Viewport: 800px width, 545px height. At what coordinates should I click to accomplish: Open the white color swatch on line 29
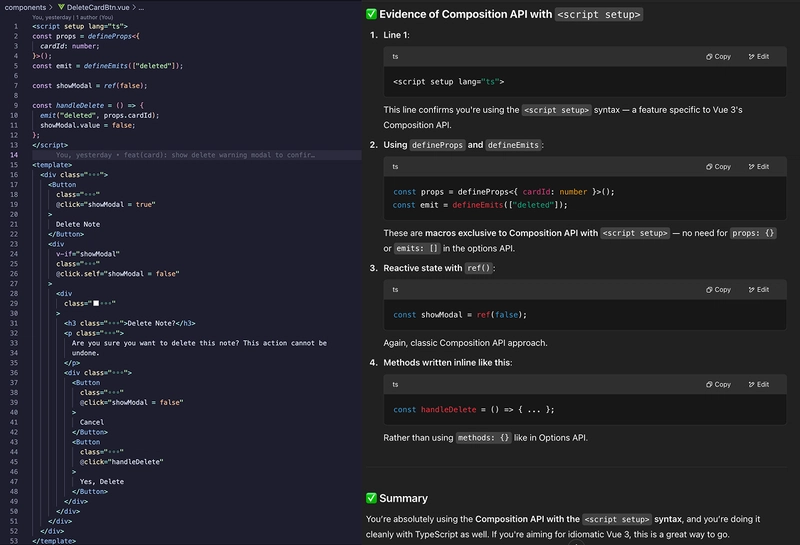(x=96, y=304)
